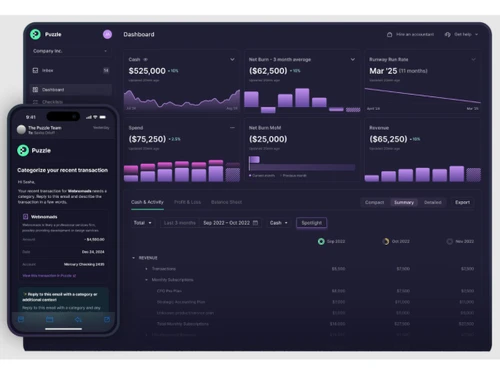Switch to the Profit & Loss tab
This screenshot has height=375, width=500.
(187, 202)
